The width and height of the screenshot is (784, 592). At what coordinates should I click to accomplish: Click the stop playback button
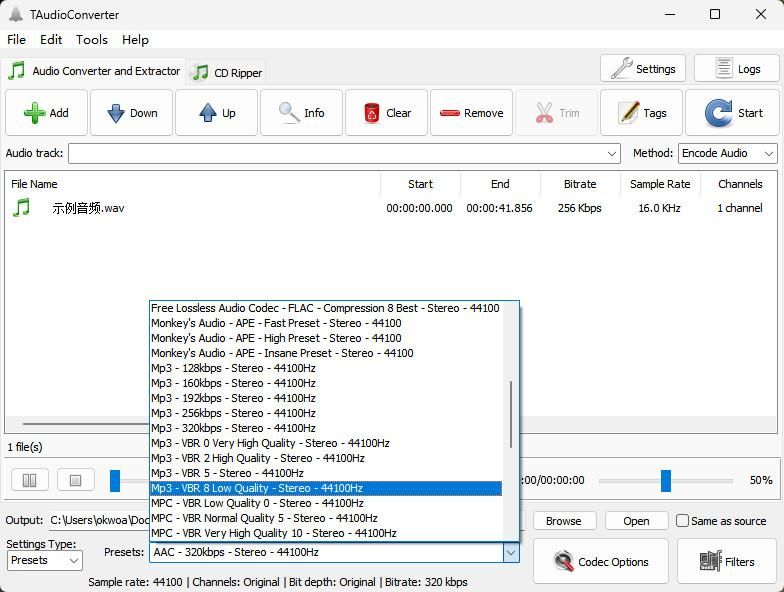coord(76,480)
